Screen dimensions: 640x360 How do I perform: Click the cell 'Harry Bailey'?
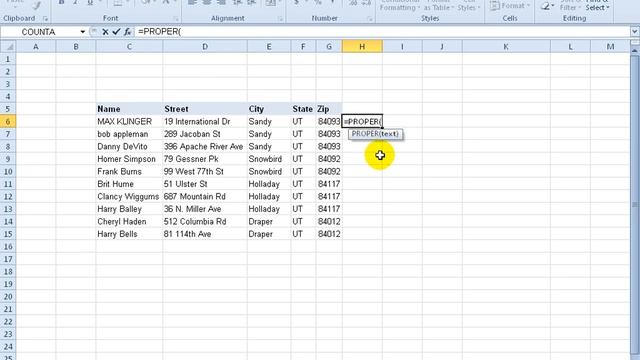point(129,209)
